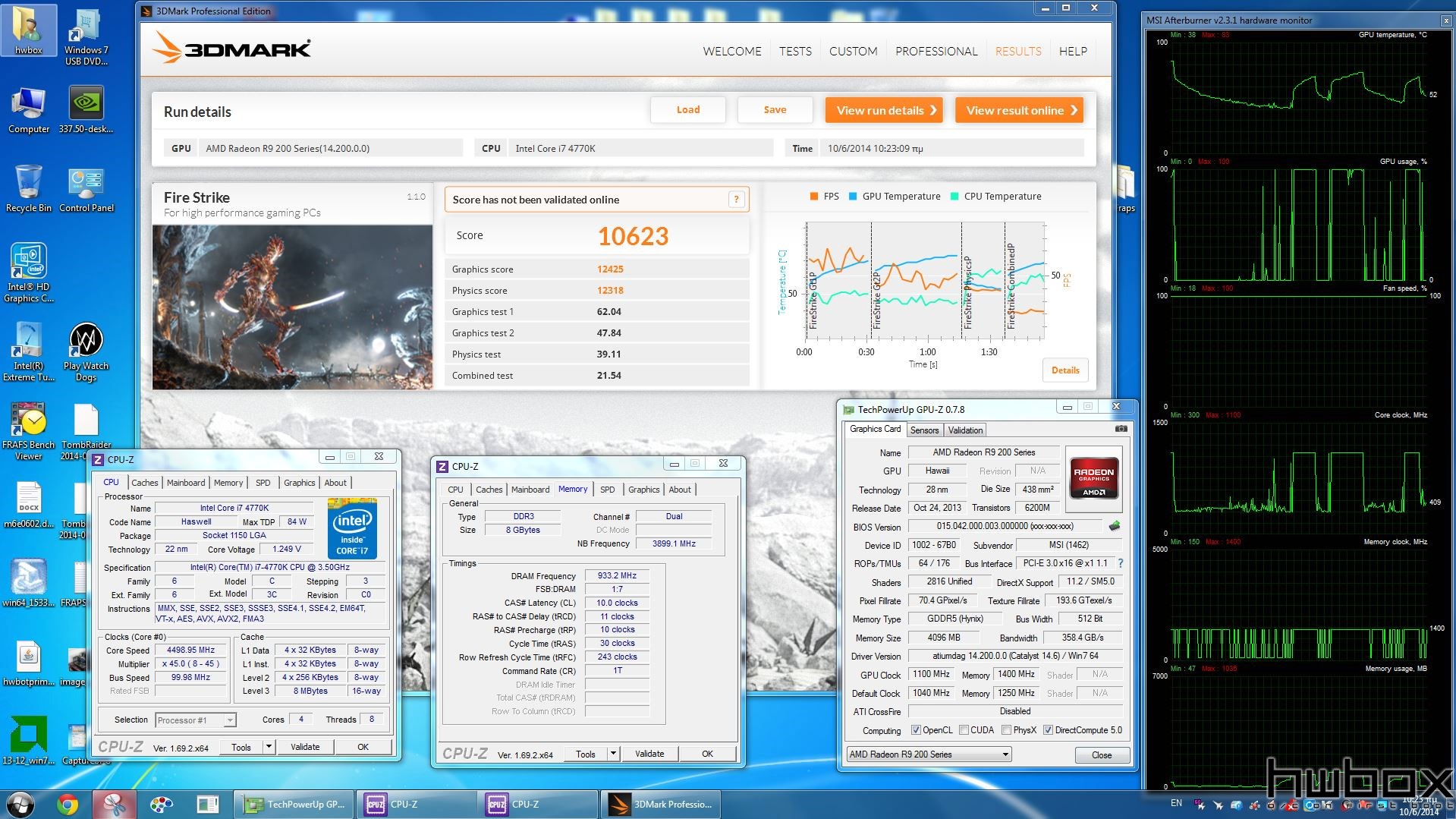Click the BIOS Version field in GPU-Z

(1005, 526)
